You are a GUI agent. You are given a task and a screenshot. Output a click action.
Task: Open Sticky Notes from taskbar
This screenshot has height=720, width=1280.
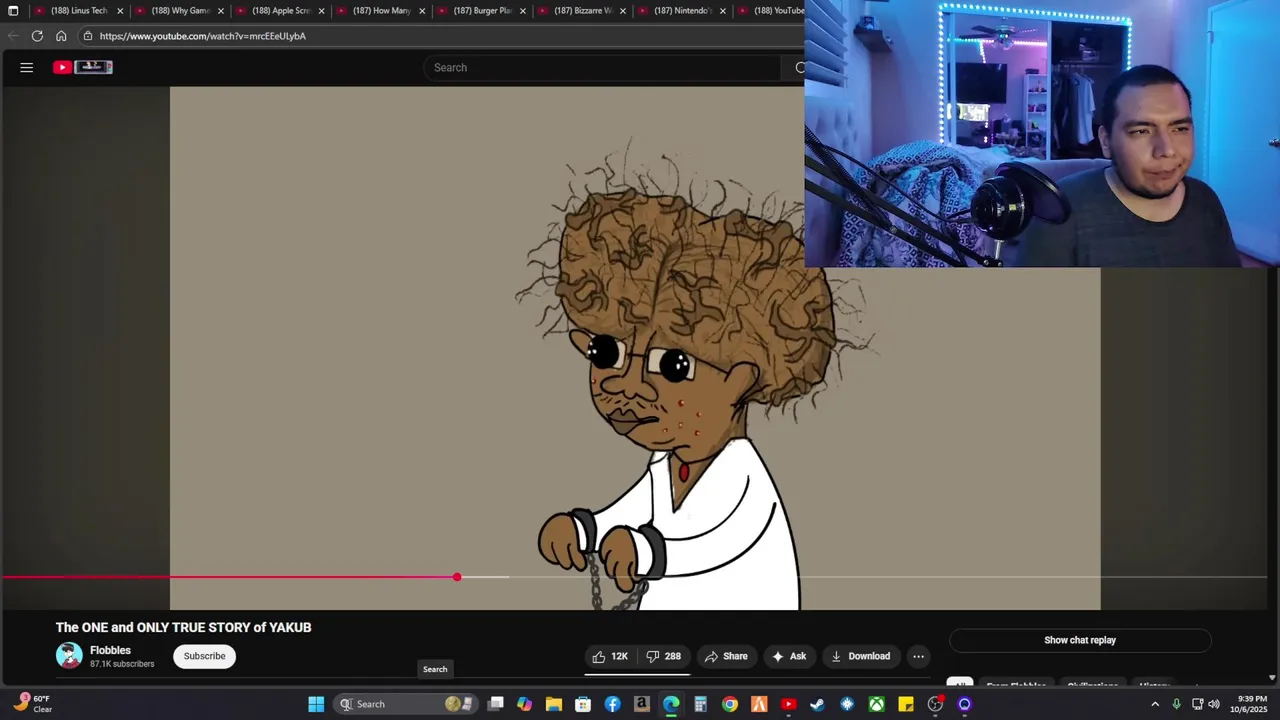coord(905,704)
